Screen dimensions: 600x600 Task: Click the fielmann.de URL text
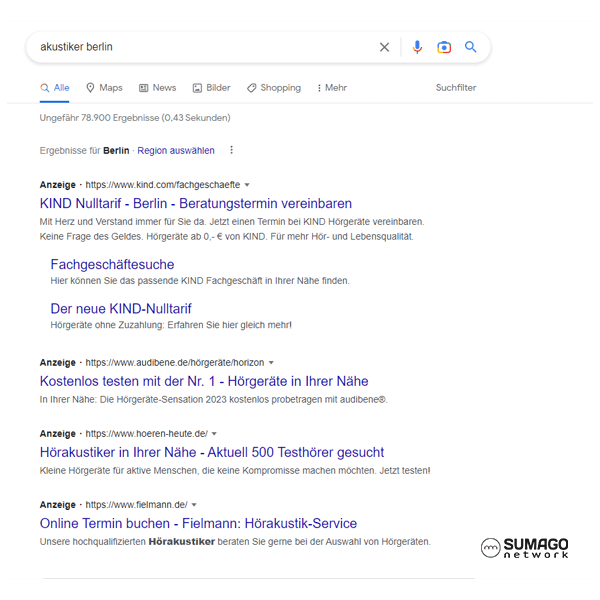[x=136, y=505]
